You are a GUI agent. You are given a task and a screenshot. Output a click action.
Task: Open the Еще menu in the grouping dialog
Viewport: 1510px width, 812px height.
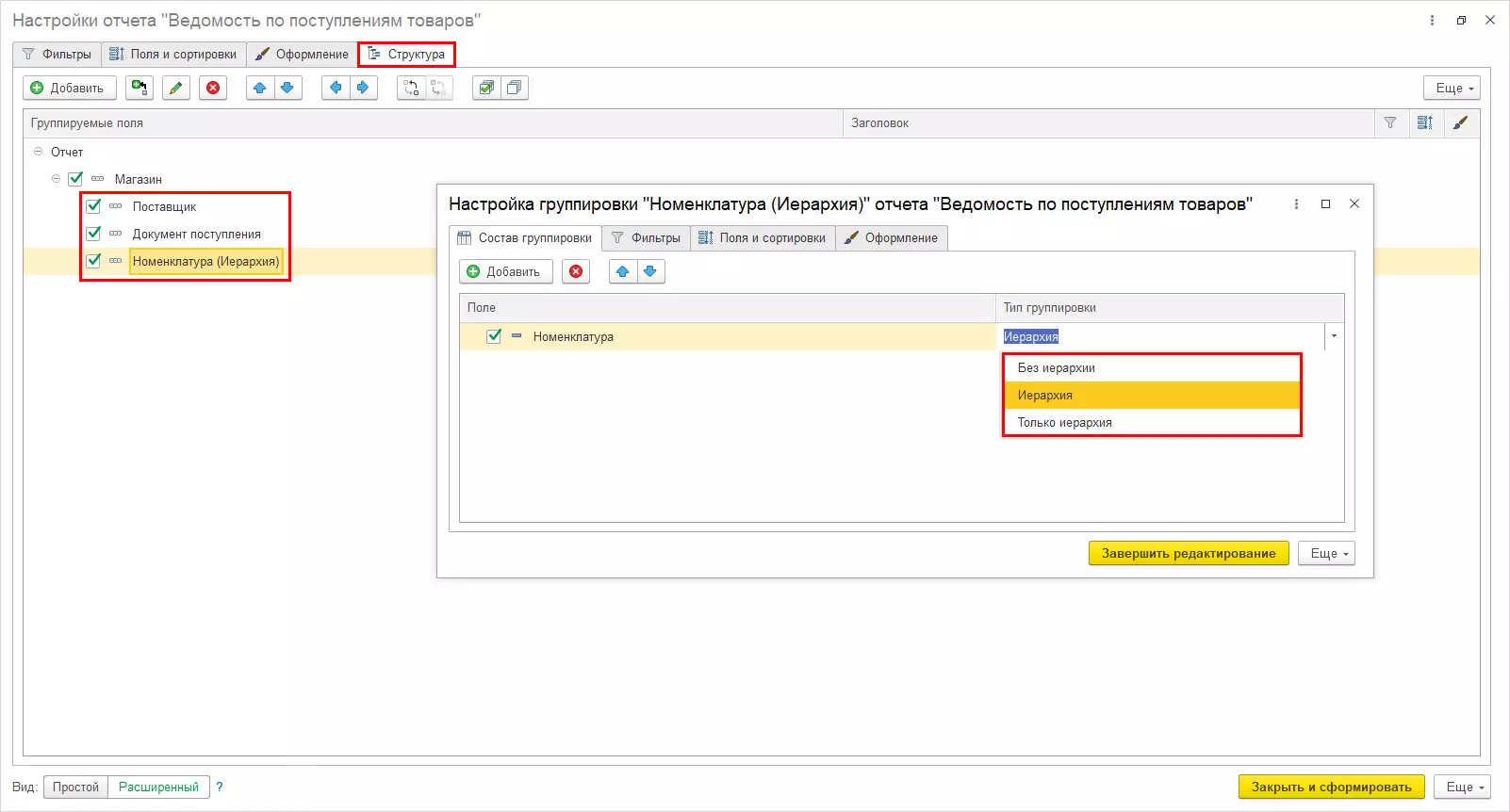(1326, 553)
